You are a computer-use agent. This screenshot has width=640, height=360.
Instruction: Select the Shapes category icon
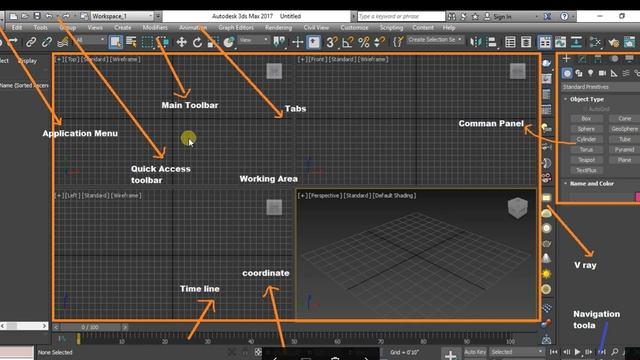pos(579,73)
